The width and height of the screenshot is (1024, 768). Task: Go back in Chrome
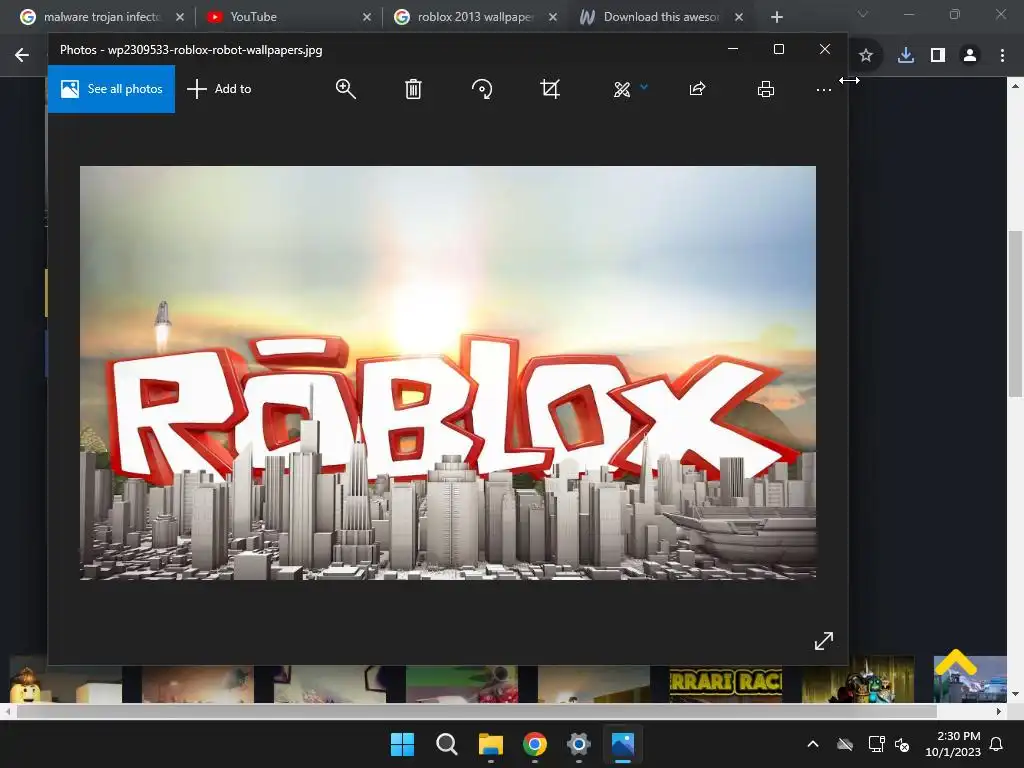[22, 56]
